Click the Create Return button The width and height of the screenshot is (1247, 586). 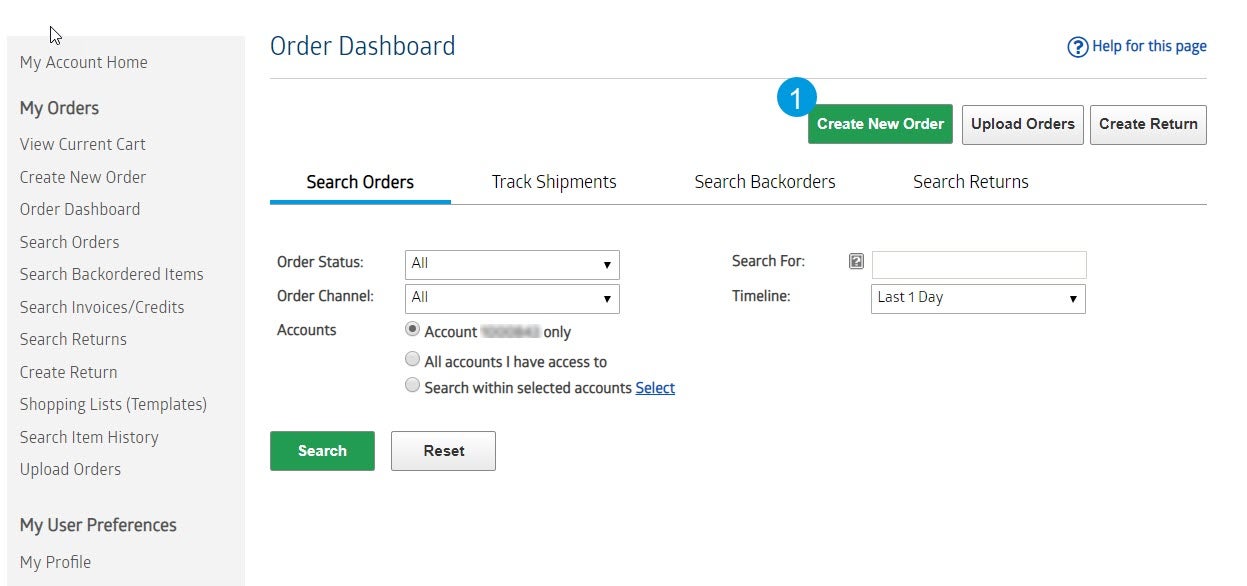[x=1148, y=125]
